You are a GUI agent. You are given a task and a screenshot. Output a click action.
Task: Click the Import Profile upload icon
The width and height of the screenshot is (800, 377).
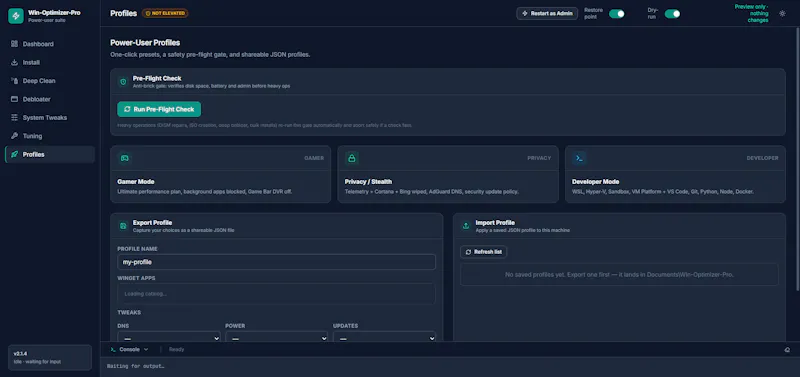point(466,225)
